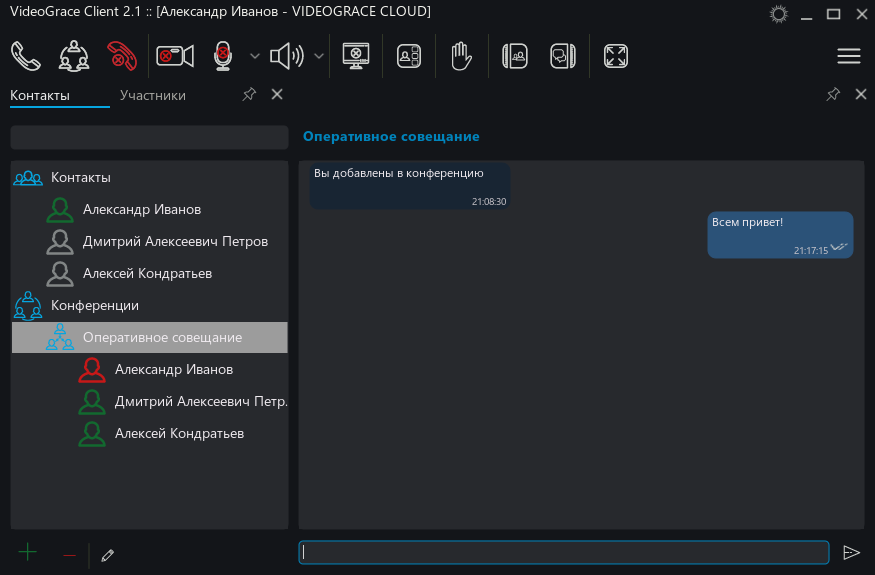This screenshot has height=575, width=875.
Task: Select contact Алексей Кондратьев under Контакты
Action: [x=150, y=274]
